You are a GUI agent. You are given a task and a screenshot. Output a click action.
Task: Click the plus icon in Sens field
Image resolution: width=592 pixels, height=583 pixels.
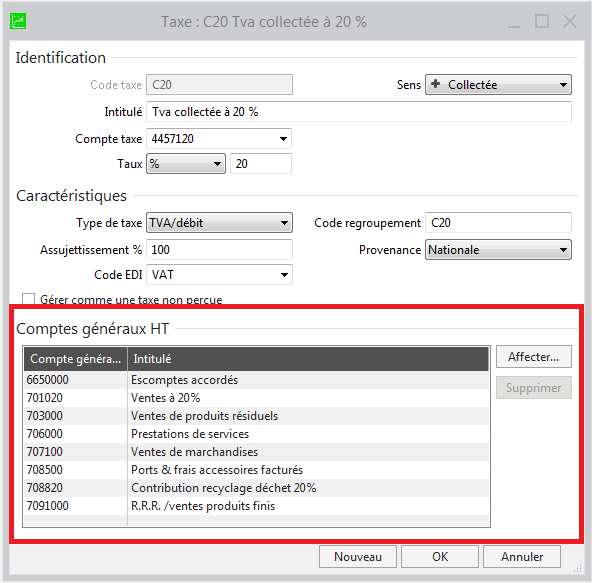[x=435, y=84]
